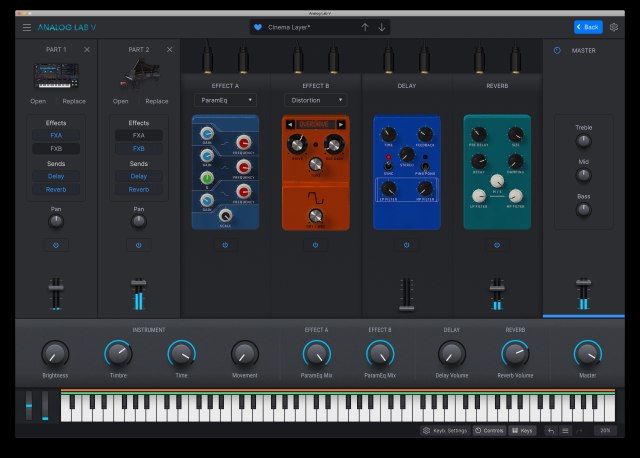Click the Master power icon
Viewport: 640px width, 458px height.
click(557, 51)
